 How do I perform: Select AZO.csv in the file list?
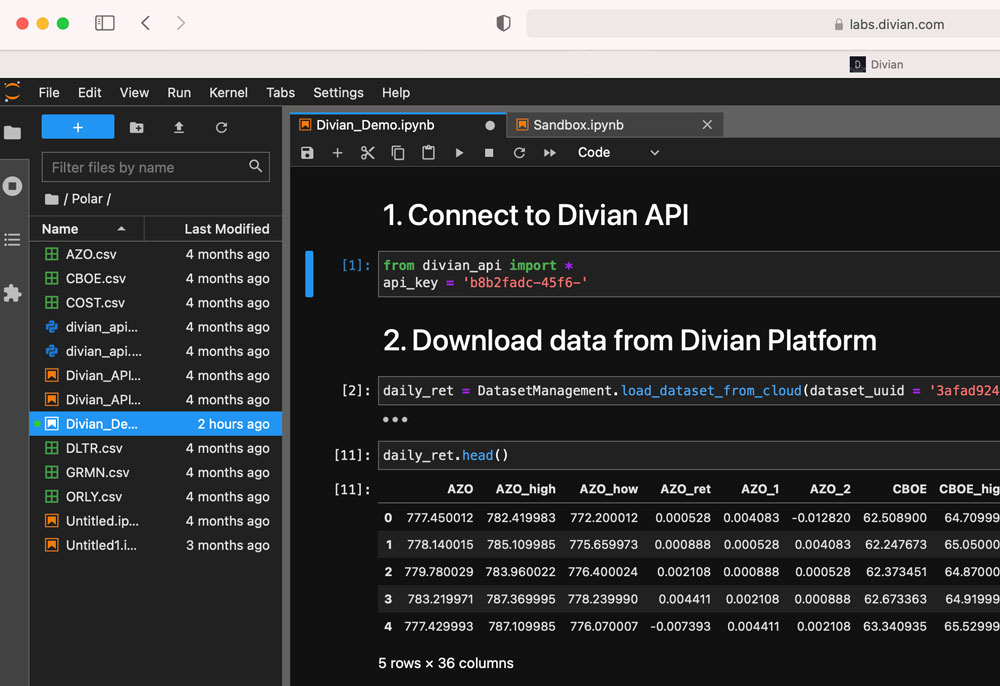click(156, 254)
